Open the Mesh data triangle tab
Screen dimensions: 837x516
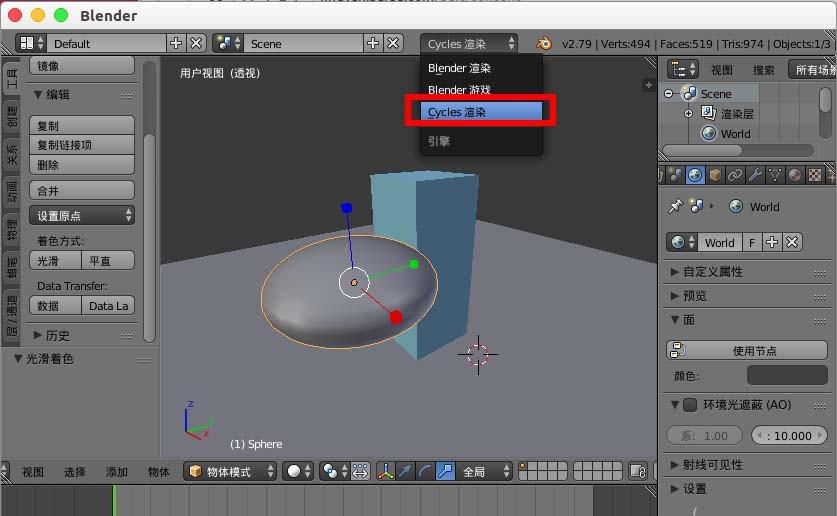tap(775, 175)
